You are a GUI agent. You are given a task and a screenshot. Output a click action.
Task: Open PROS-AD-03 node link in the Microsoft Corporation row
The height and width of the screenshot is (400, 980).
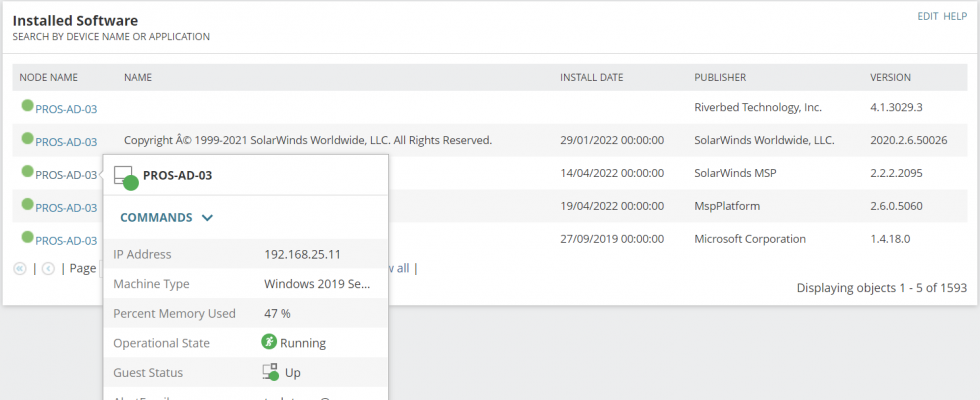click(x=66, y=241)
